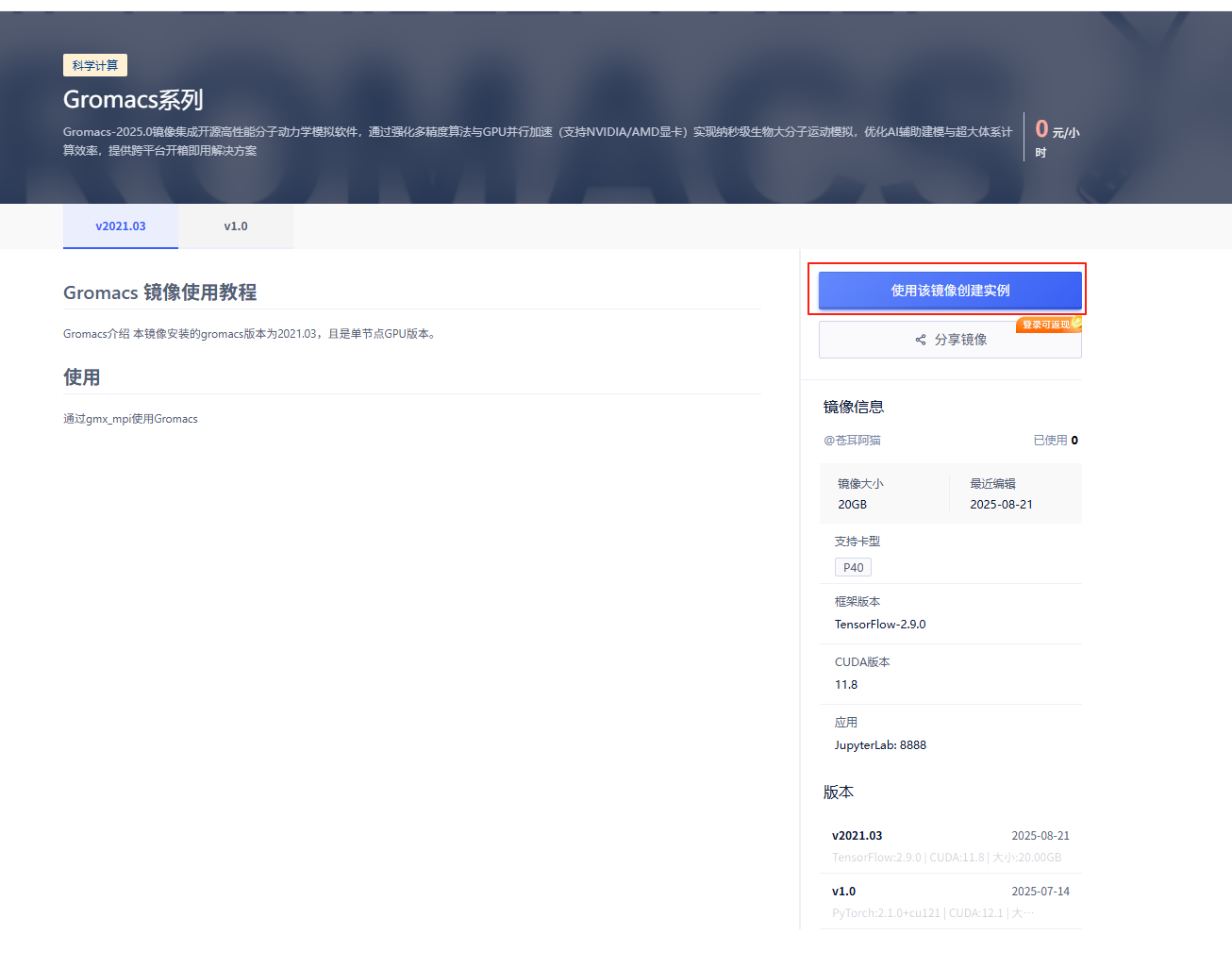
Task: Switch to the v2021.03 tab
Action: point(121,226)
